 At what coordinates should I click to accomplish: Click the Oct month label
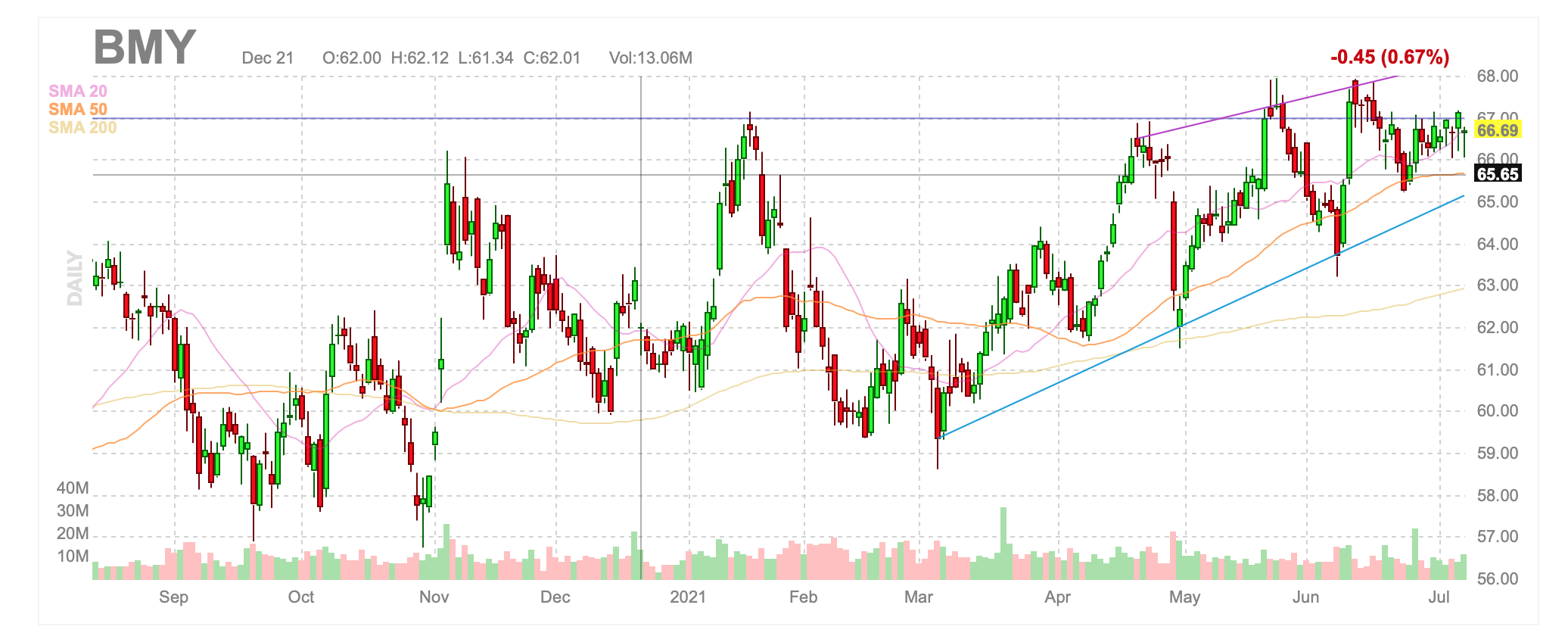[x=300, y=597]
